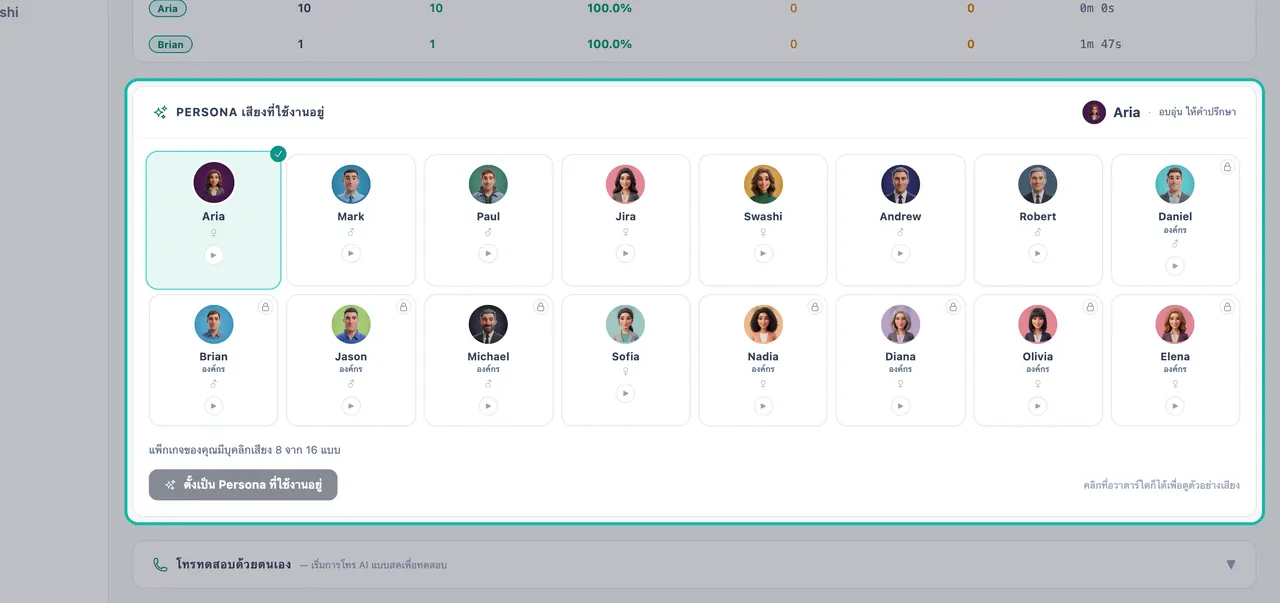Image resolution: width=1280 pixels, height=603 pixels.
Task: Play Sofia's voice sample
Action: coord(625,393)
